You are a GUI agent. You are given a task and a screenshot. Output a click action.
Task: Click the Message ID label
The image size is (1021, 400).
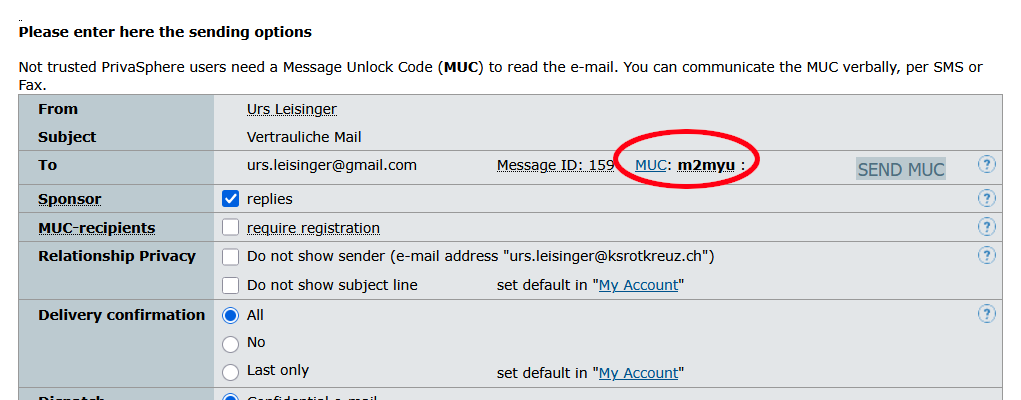pos(555,165)
